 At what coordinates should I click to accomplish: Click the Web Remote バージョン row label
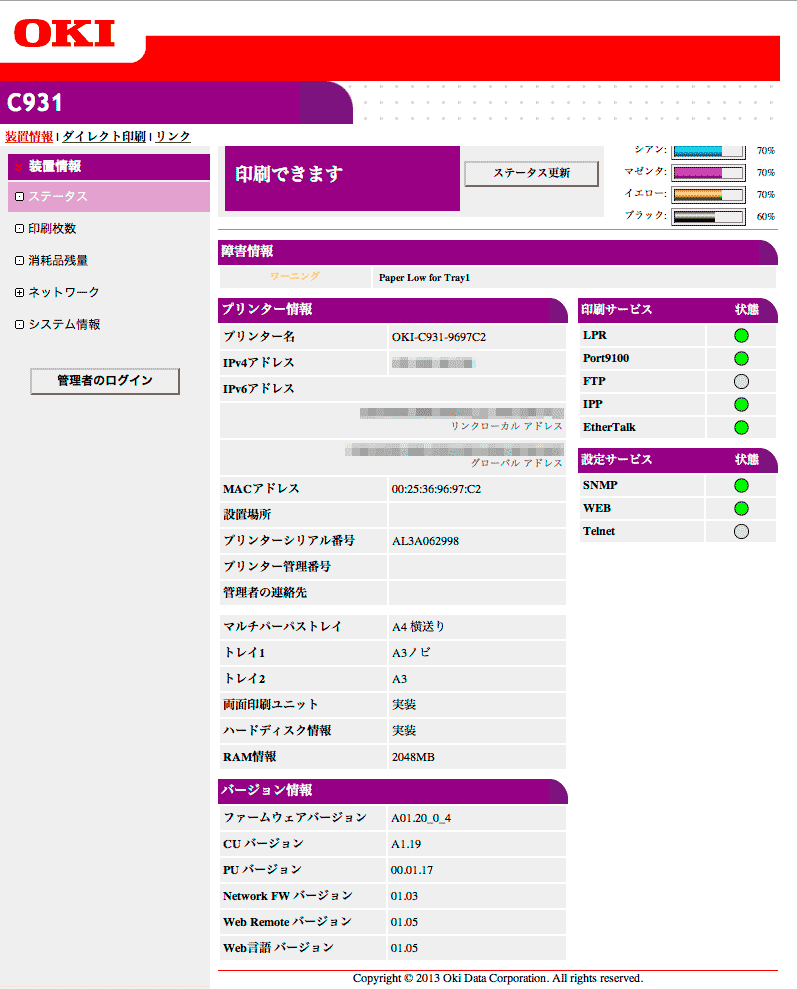pos(288,922)
